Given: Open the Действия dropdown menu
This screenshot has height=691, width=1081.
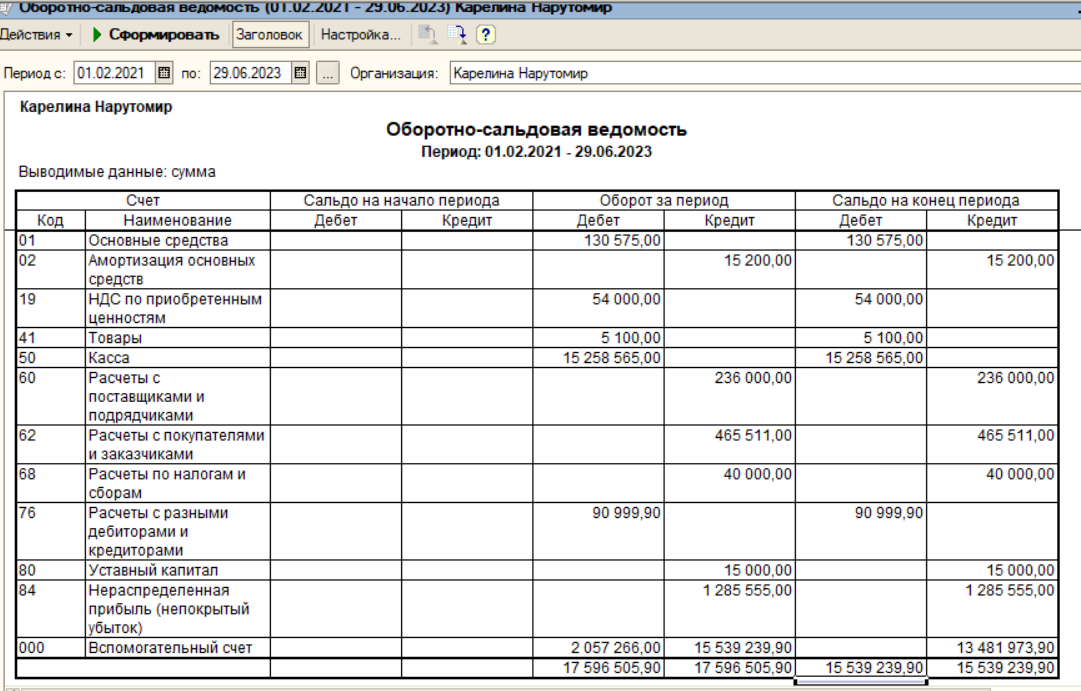Looking at the screenshot, I should tap(36, 34).
